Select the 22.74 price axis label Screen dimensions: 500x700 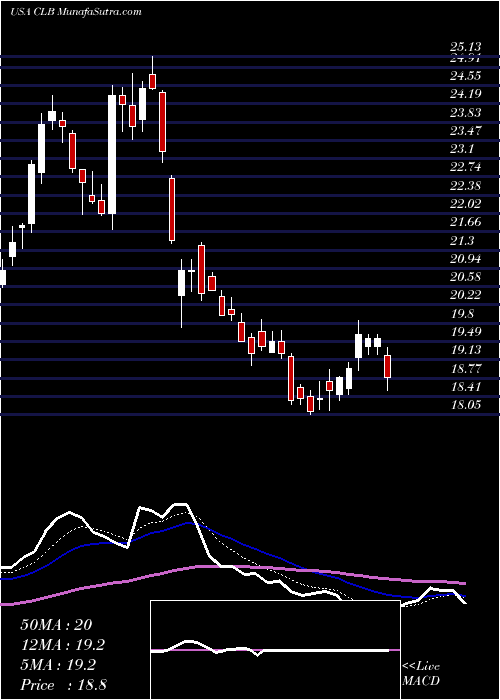coord(465,167)
